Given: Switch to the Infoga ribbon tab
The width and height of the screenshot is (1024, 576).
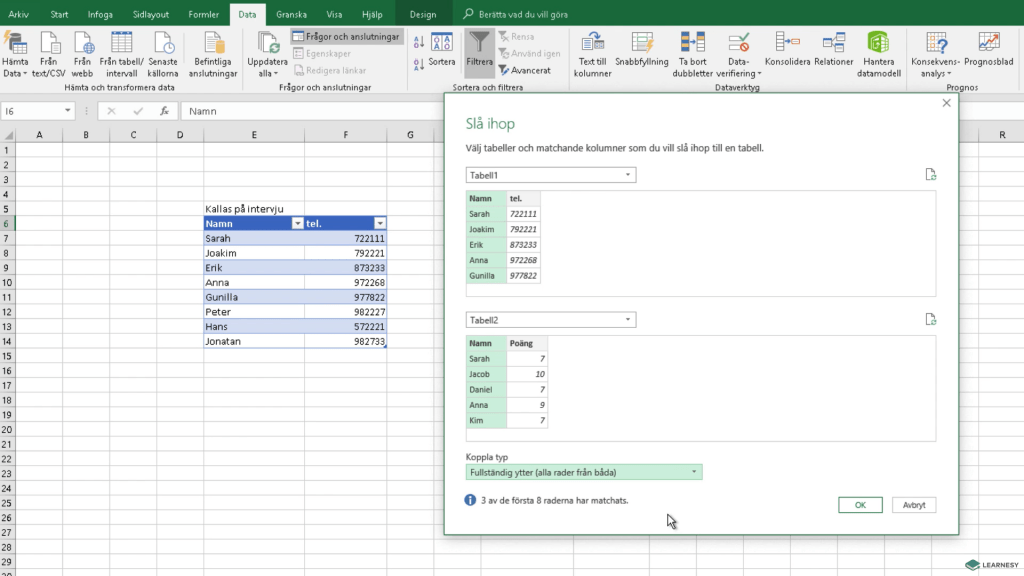Looking at the screenshot, I should [x=100, y=15].
